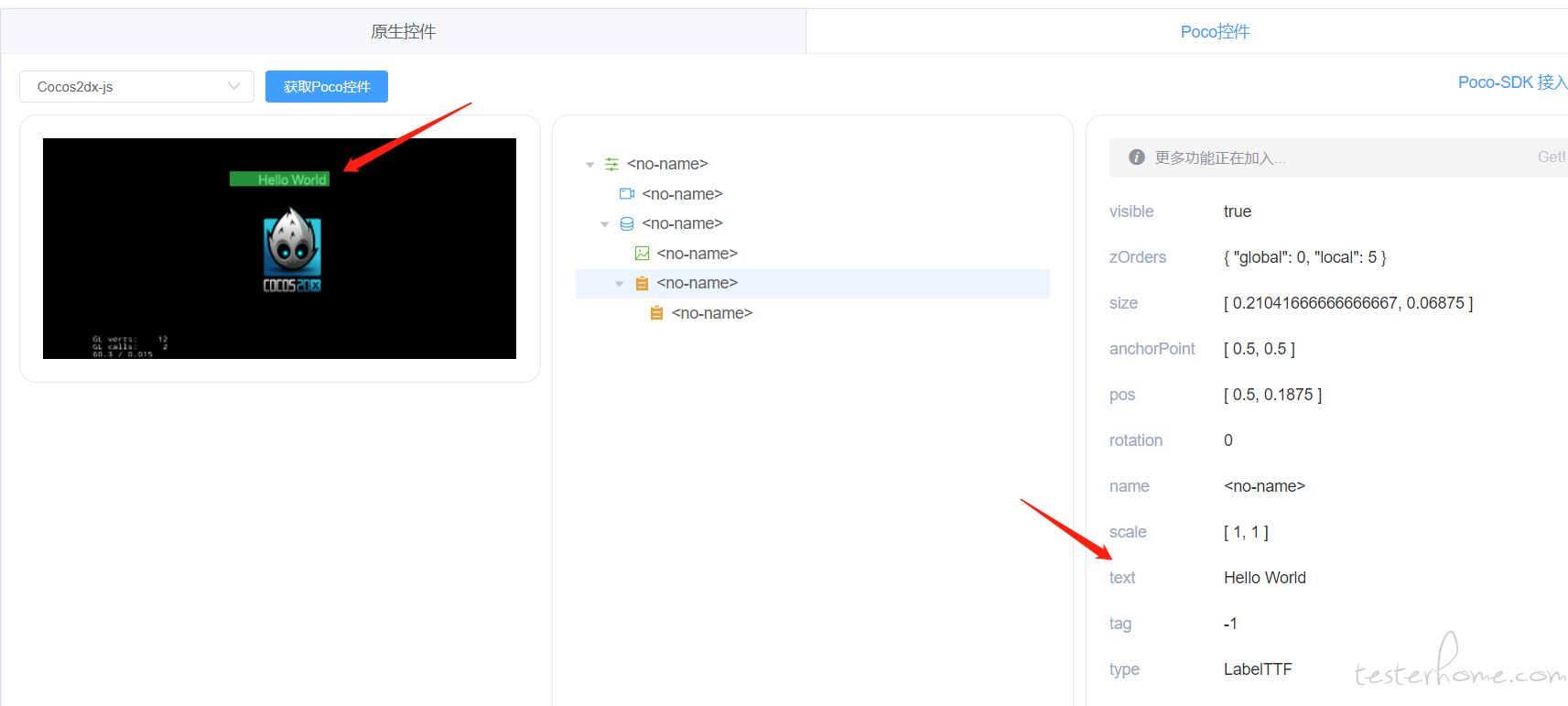Click the visible value true

pos(1238,212)
